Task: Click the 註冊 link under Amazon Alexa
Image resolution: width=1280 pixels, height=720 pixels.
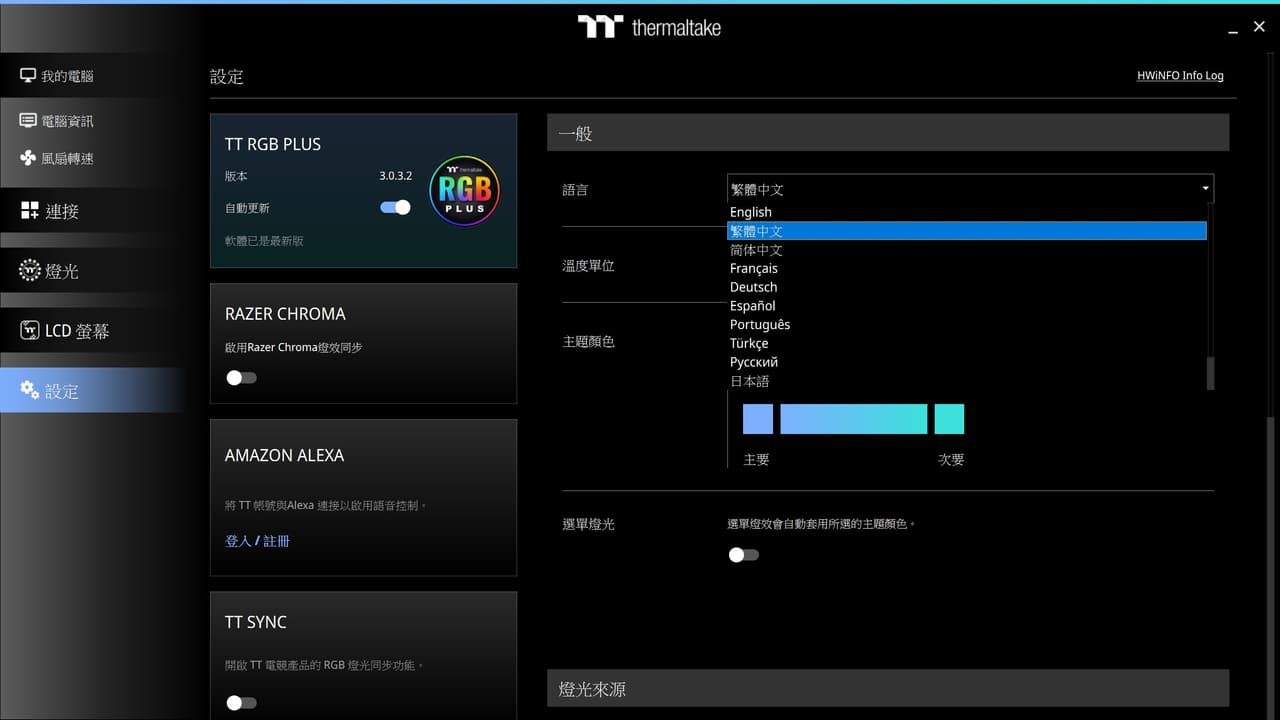Action: coord(277,541)
